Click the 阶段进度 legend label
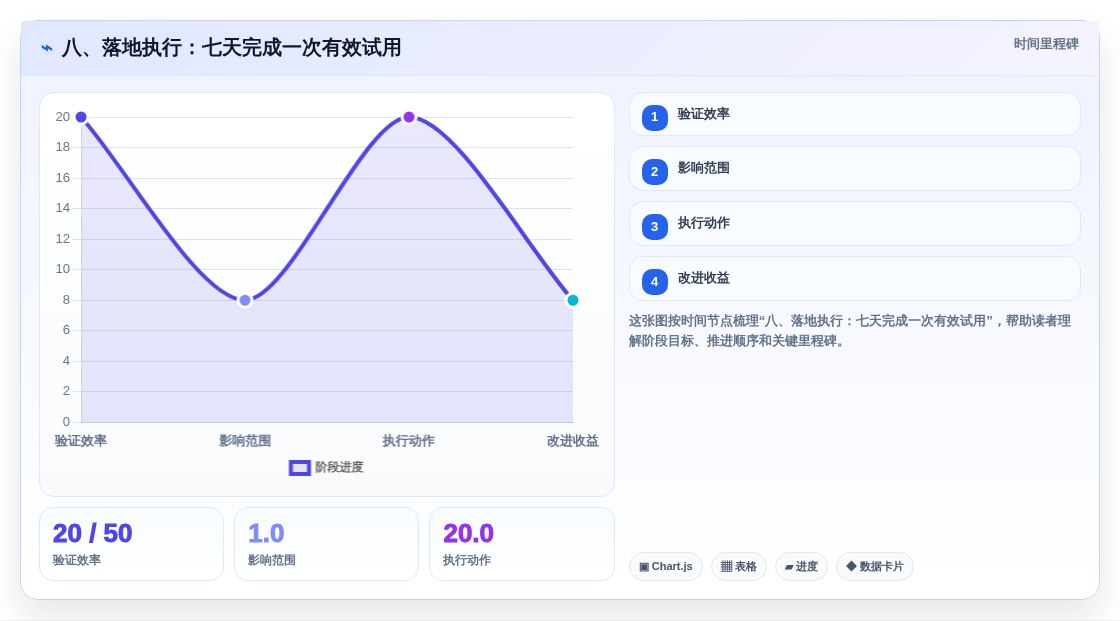 339,467
